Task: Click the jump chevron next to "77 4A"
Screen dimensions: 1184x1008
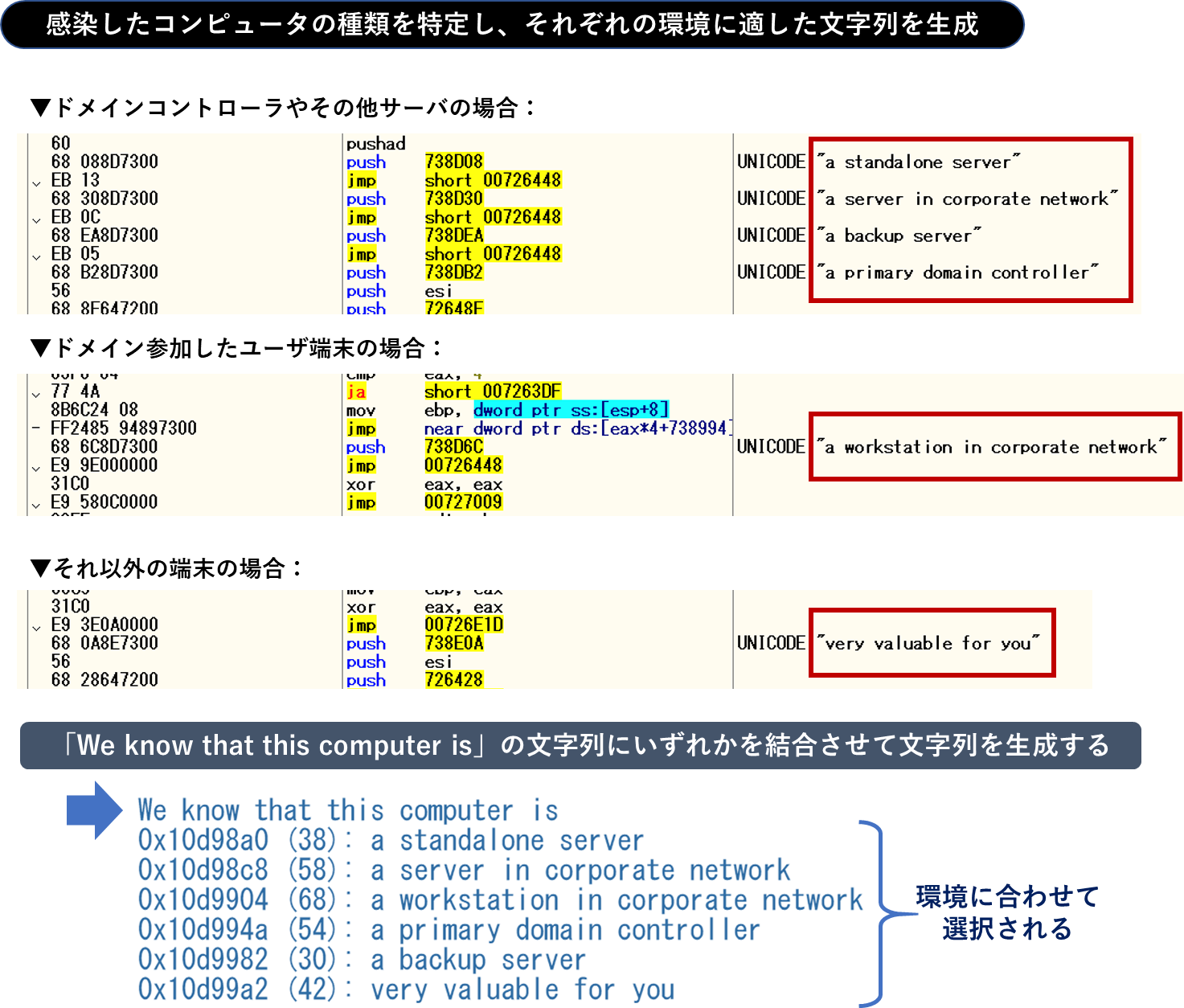Action: [36, 394]
